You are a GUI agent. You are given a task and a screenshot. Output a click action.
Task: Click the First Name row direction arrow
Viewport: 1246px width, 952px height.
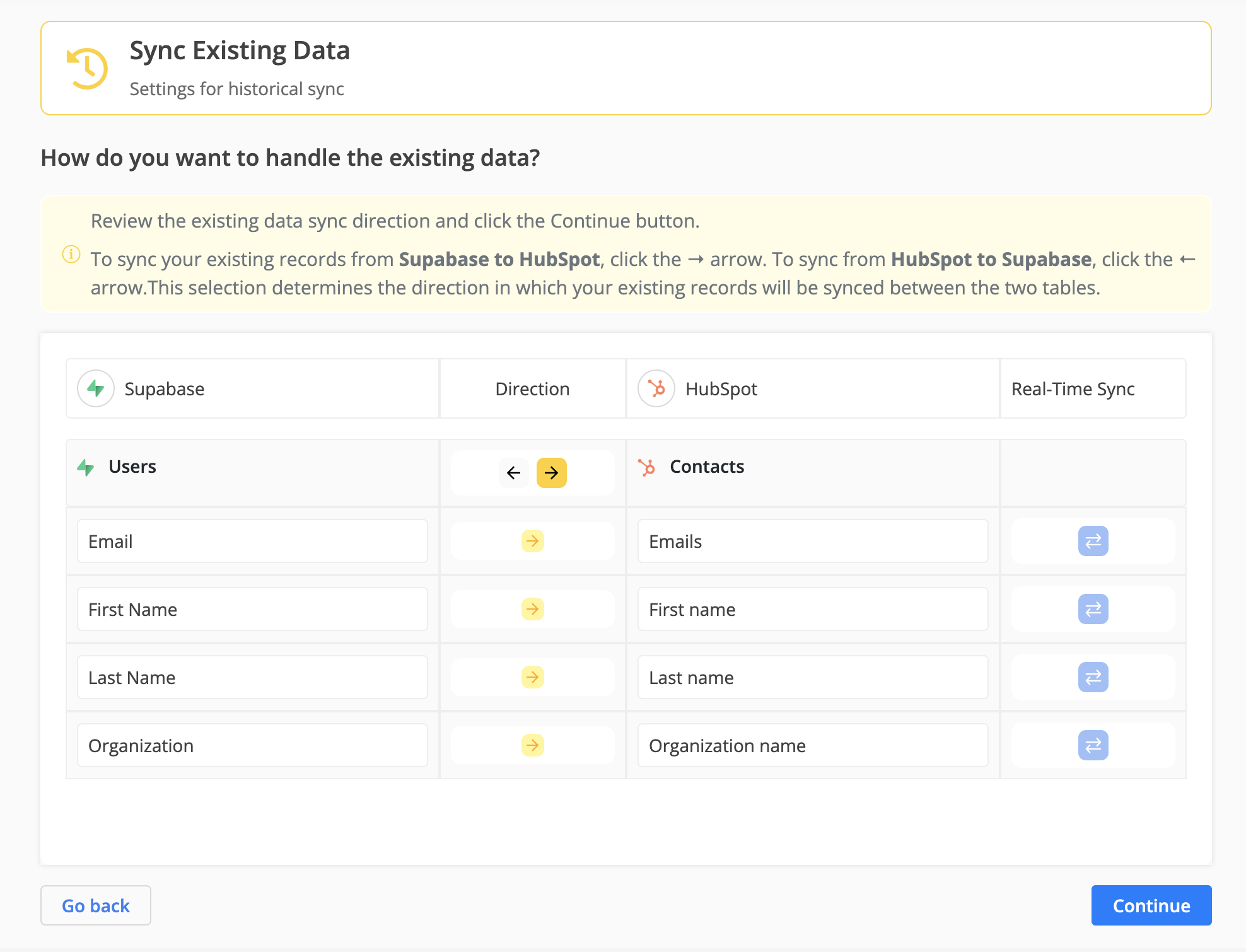pyautogui.click(x=533, y=609)
